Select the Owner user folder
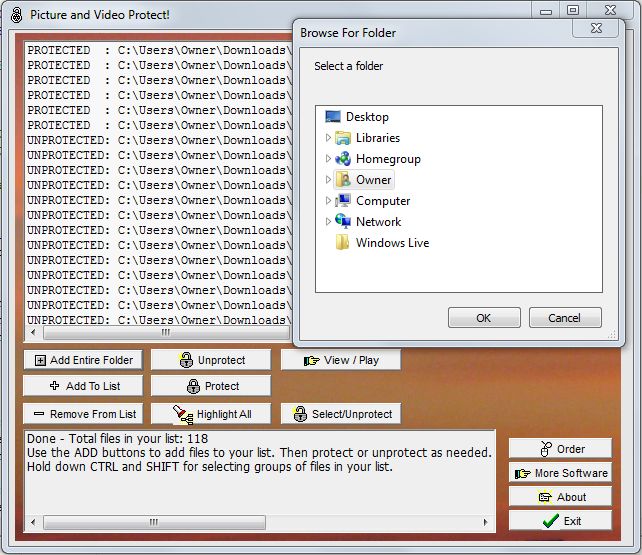Viewport: 642px width, 555px height. point(373,180)
